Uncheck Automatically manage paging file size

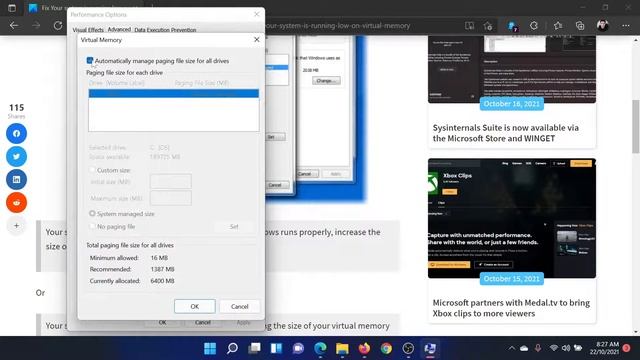(90, 60)
